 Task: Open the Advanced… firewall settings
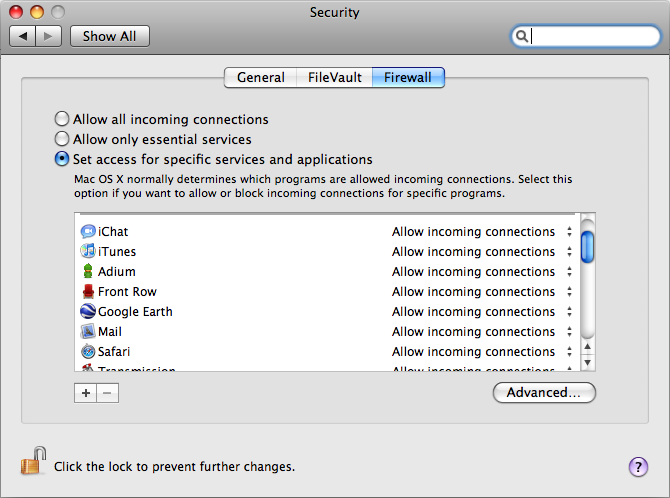click(x=544, y=392)
